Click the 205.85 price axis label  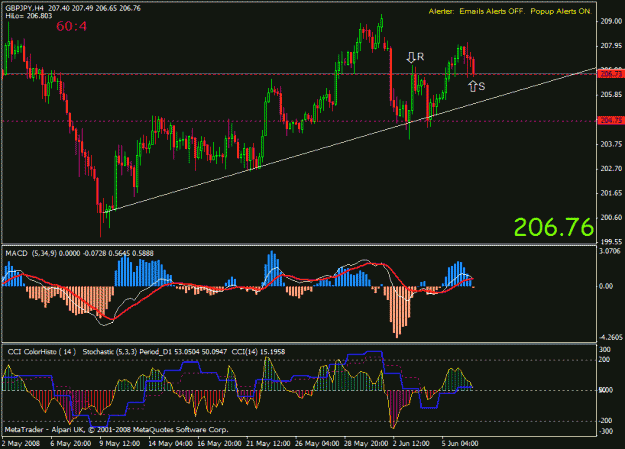pos(611,95)
